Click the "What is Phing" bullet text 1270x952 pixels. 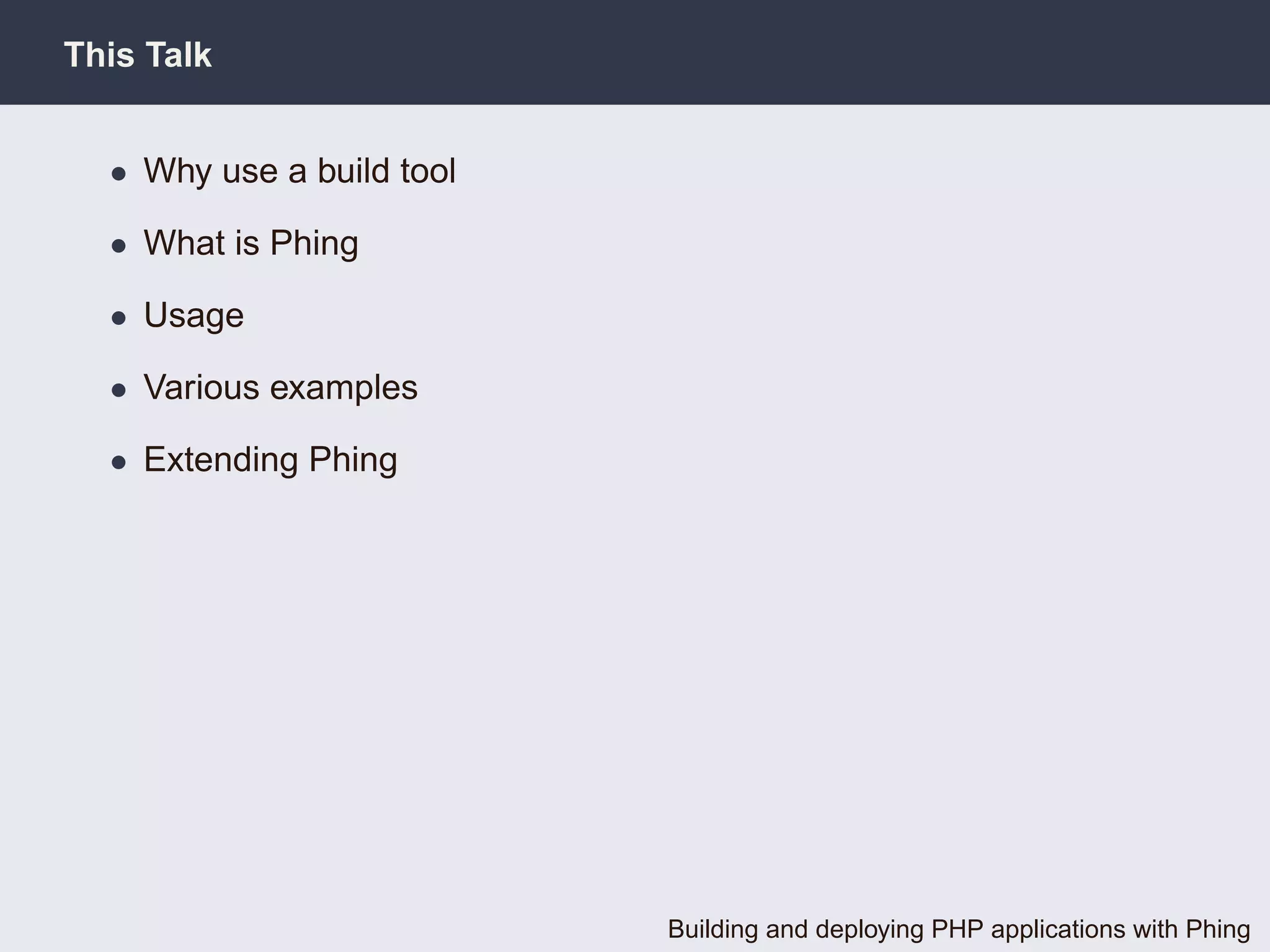[251, 242]
